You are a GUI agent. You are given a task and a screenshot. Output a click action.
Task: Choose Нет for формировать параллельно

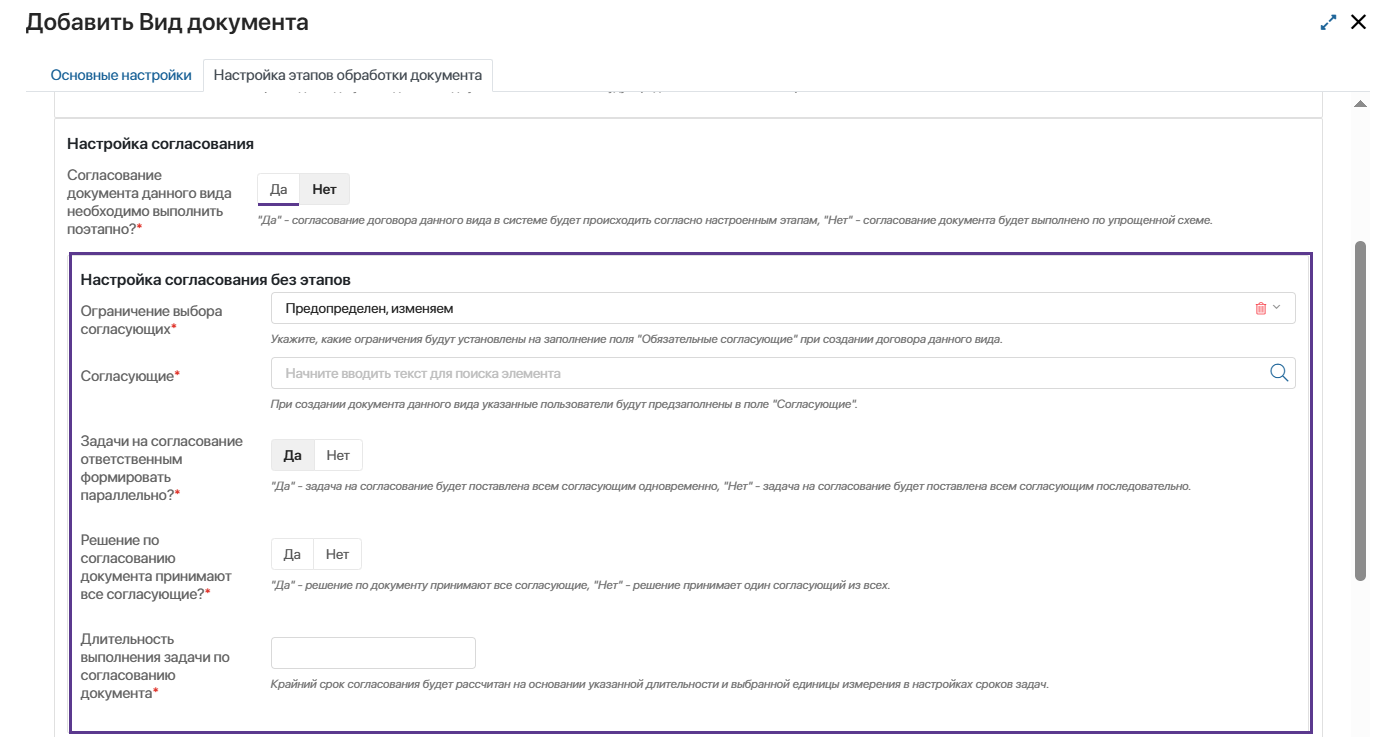coord(338,455)
